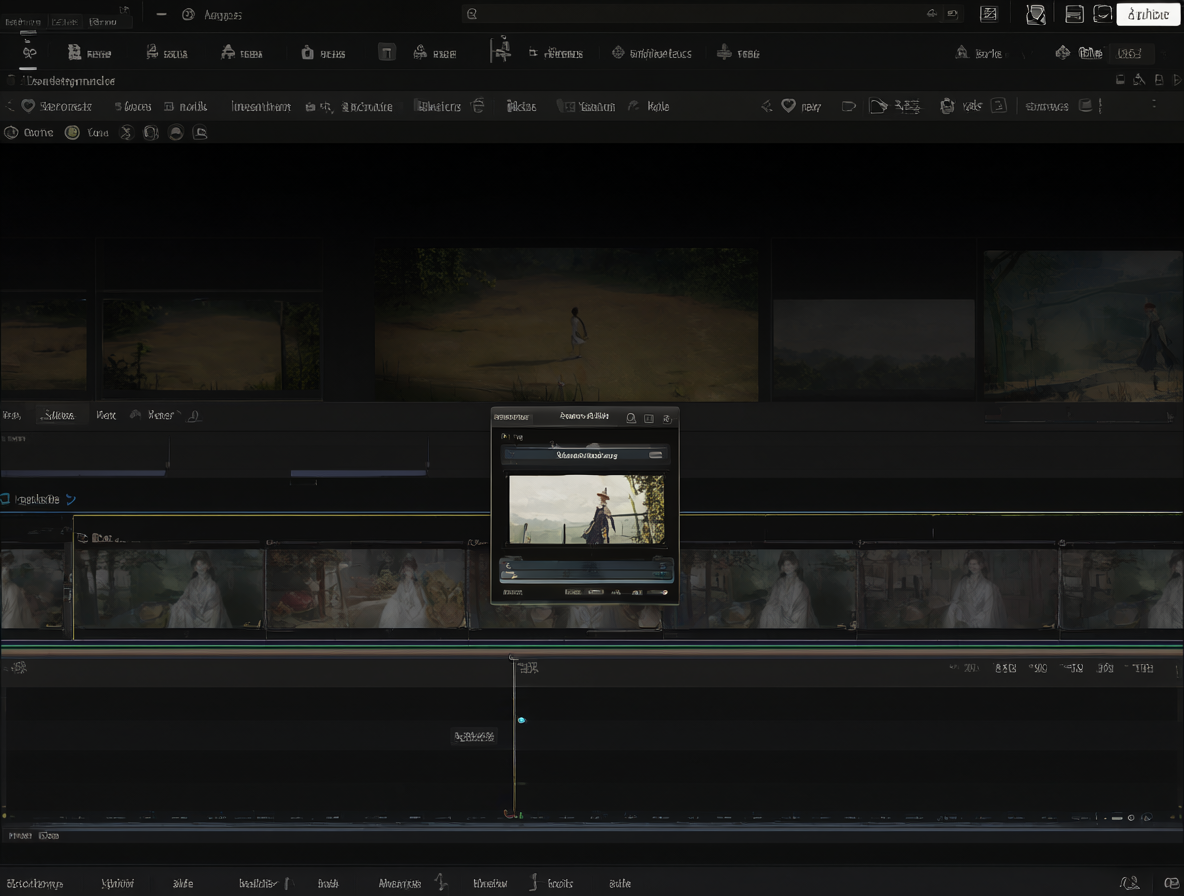This screenshot has height=896, width=1184.
Task: Click the folder export icon in the right toolbar
Action: click(877, 106)
